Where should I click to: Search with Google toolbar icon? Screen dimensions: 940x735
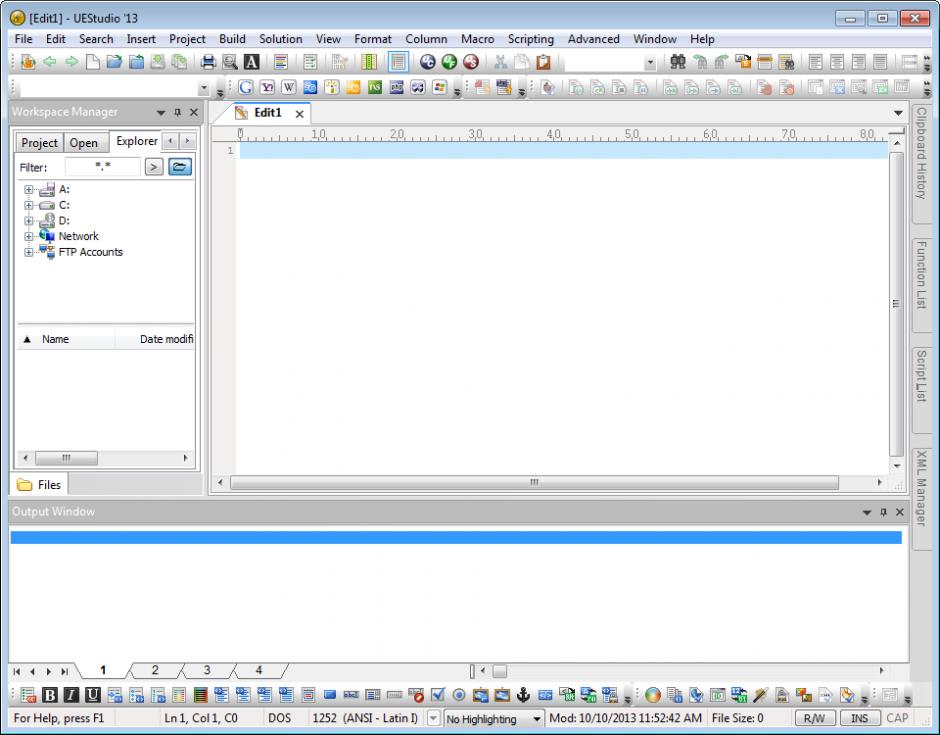coord(245,88)
